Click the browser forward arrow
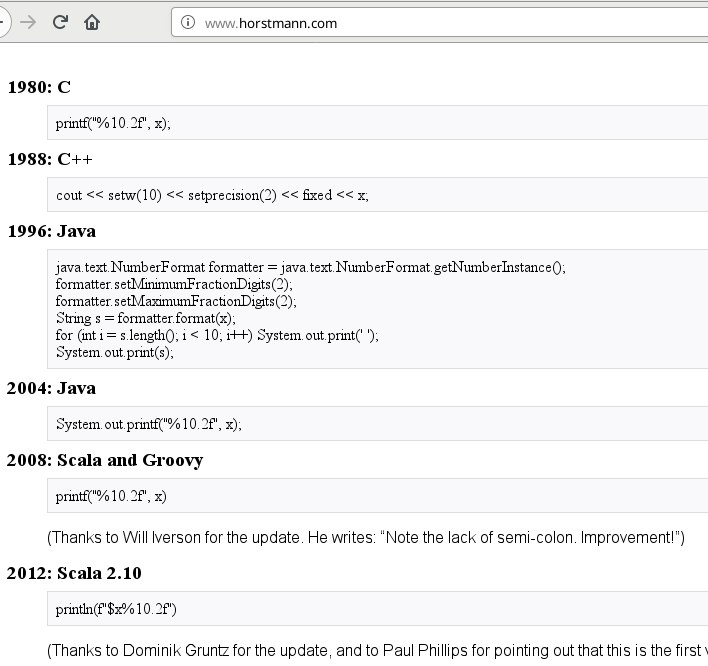Screen dimensions: 708x666 click(x=28, y=22)
